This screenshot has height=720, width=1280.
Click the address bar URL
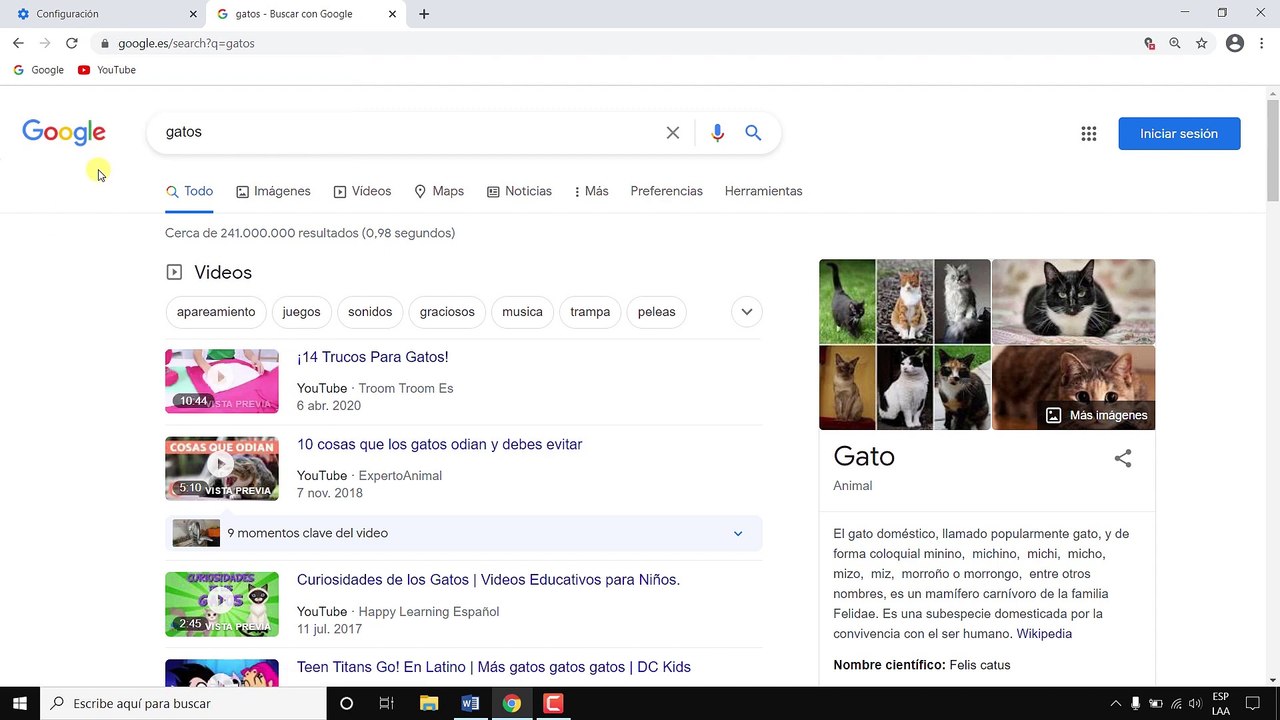click(x=186, y=43)
